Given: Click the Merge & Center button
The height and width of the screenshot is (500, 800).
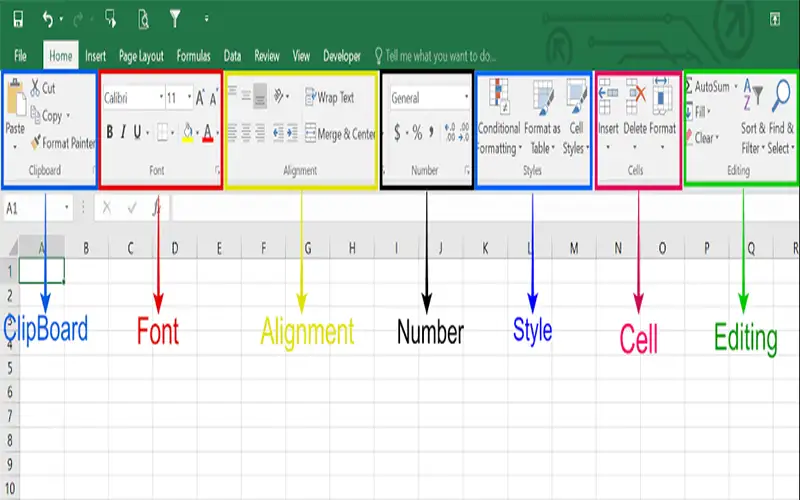Looking at the screenshot, I should [x=339, y=133].
